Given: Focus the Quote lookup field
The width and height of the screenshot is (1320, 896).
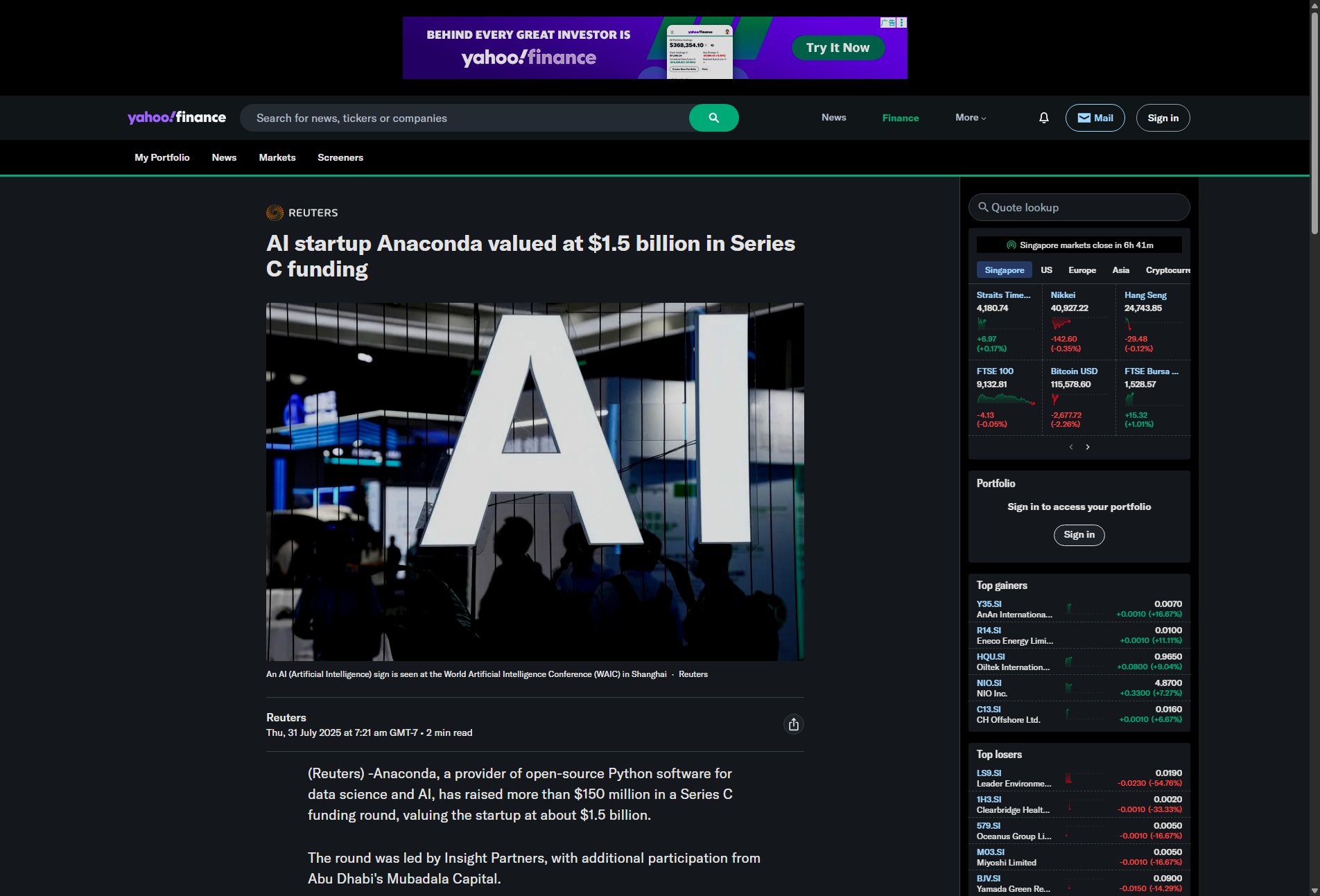Looking at the screenshot, I should 1079,207.
